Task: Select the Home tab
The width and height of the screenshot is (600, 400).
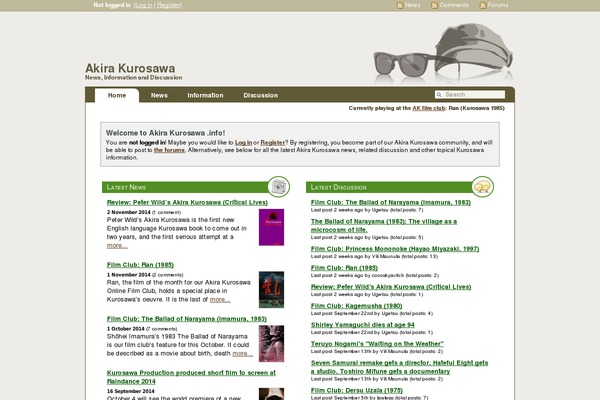Action: coord(117,95)
